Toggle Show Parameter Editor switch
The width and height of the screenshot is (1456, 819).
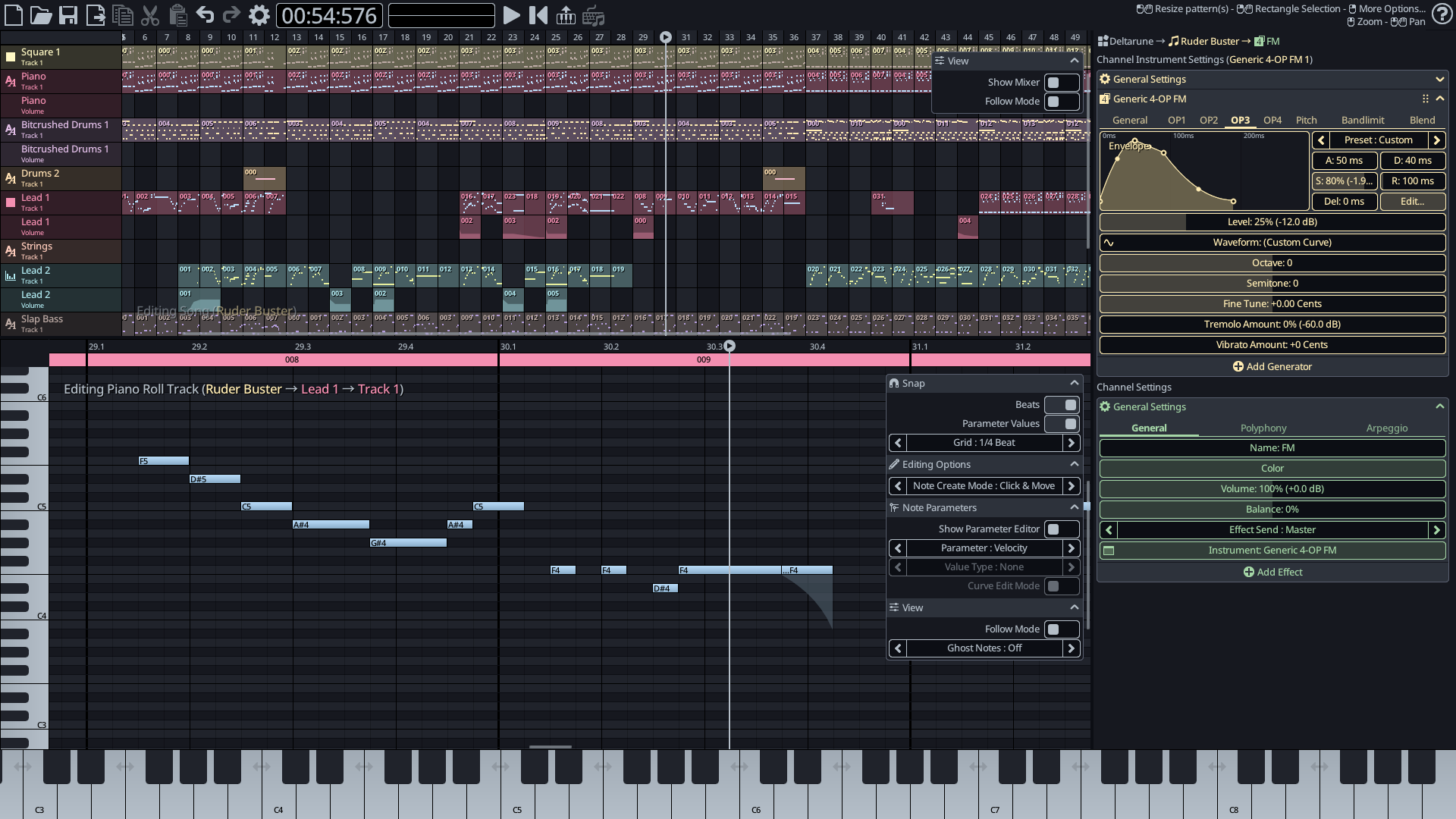coord(1061,529)
